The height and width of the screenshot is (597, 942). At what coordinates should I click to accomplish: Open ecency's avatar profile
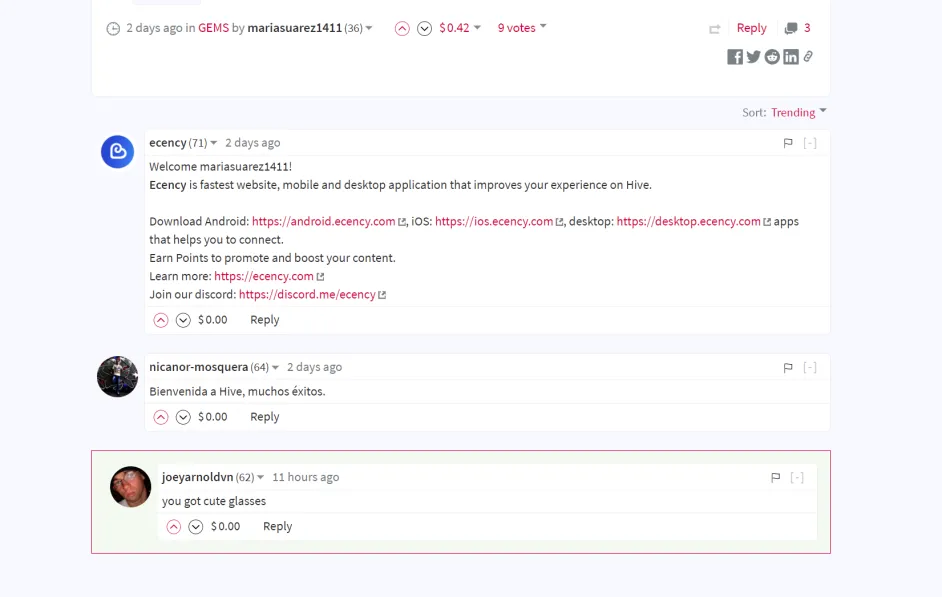coord(117,151)
